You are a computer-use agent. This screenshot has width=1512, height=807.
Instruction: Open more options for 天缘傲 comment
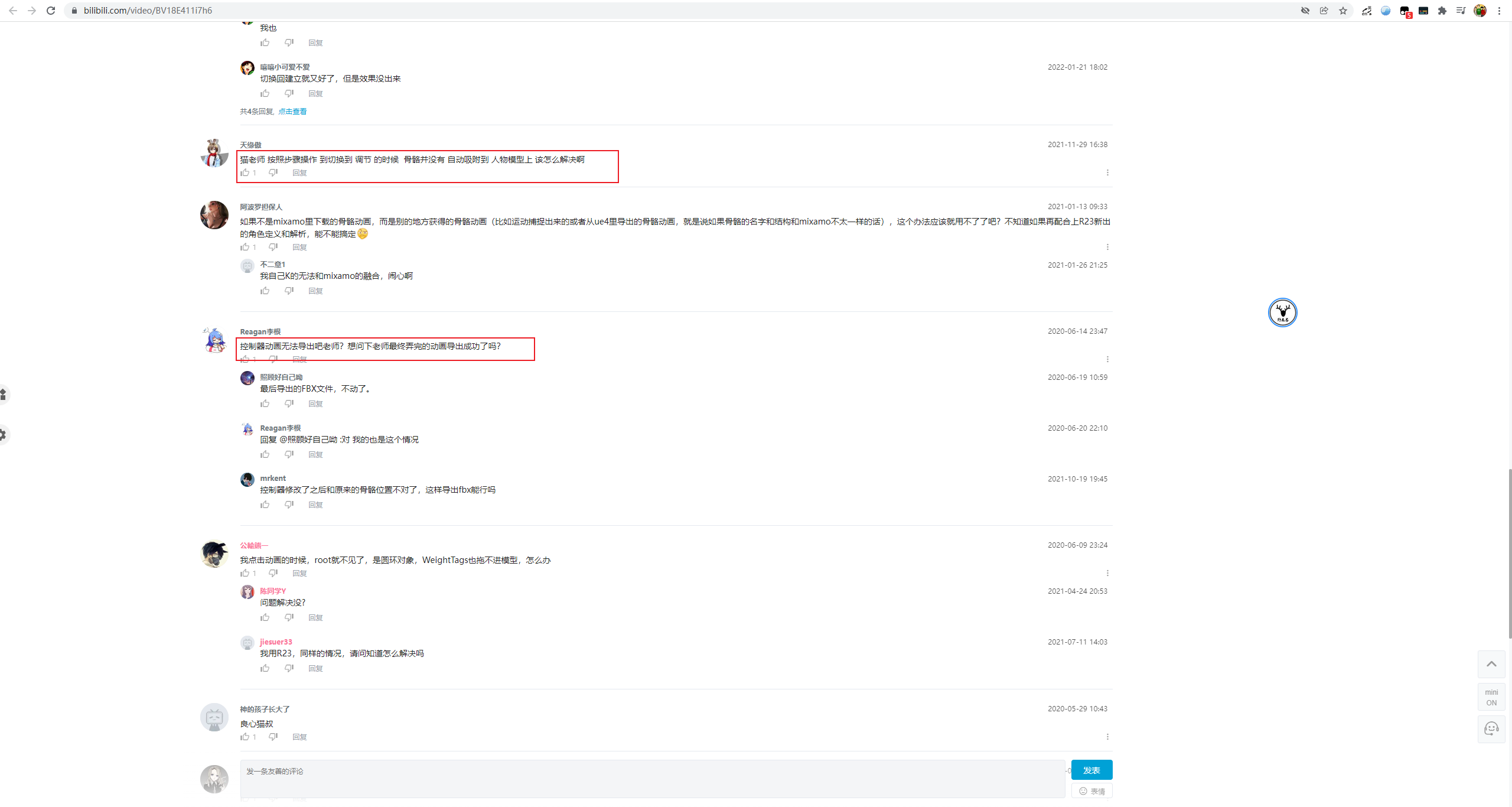[x=1107, y=173]
